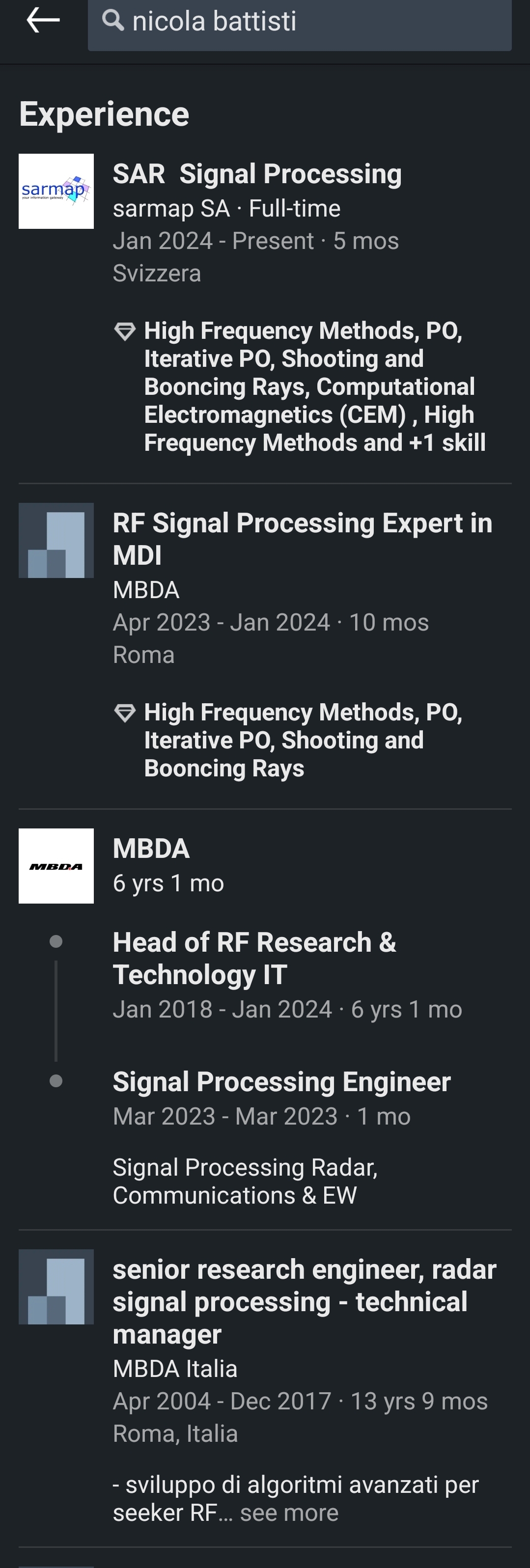
Task: Open the sarmap company logo
Action: pyautogui.click(x=56, y=191)
